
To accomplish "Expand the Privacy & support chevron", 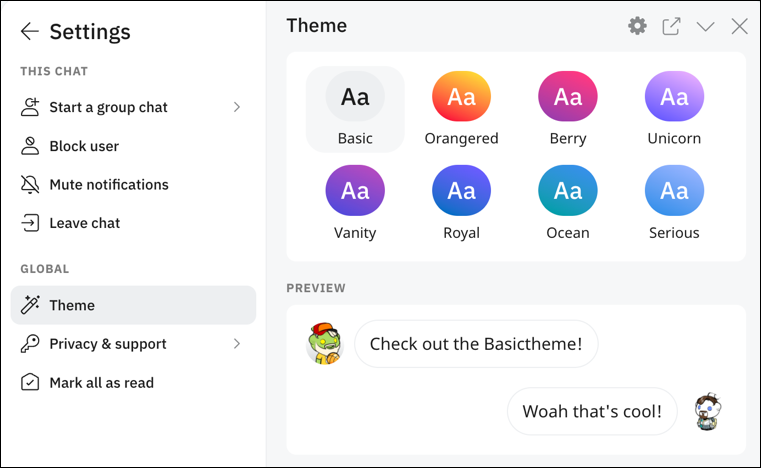I will click(237, 344).
